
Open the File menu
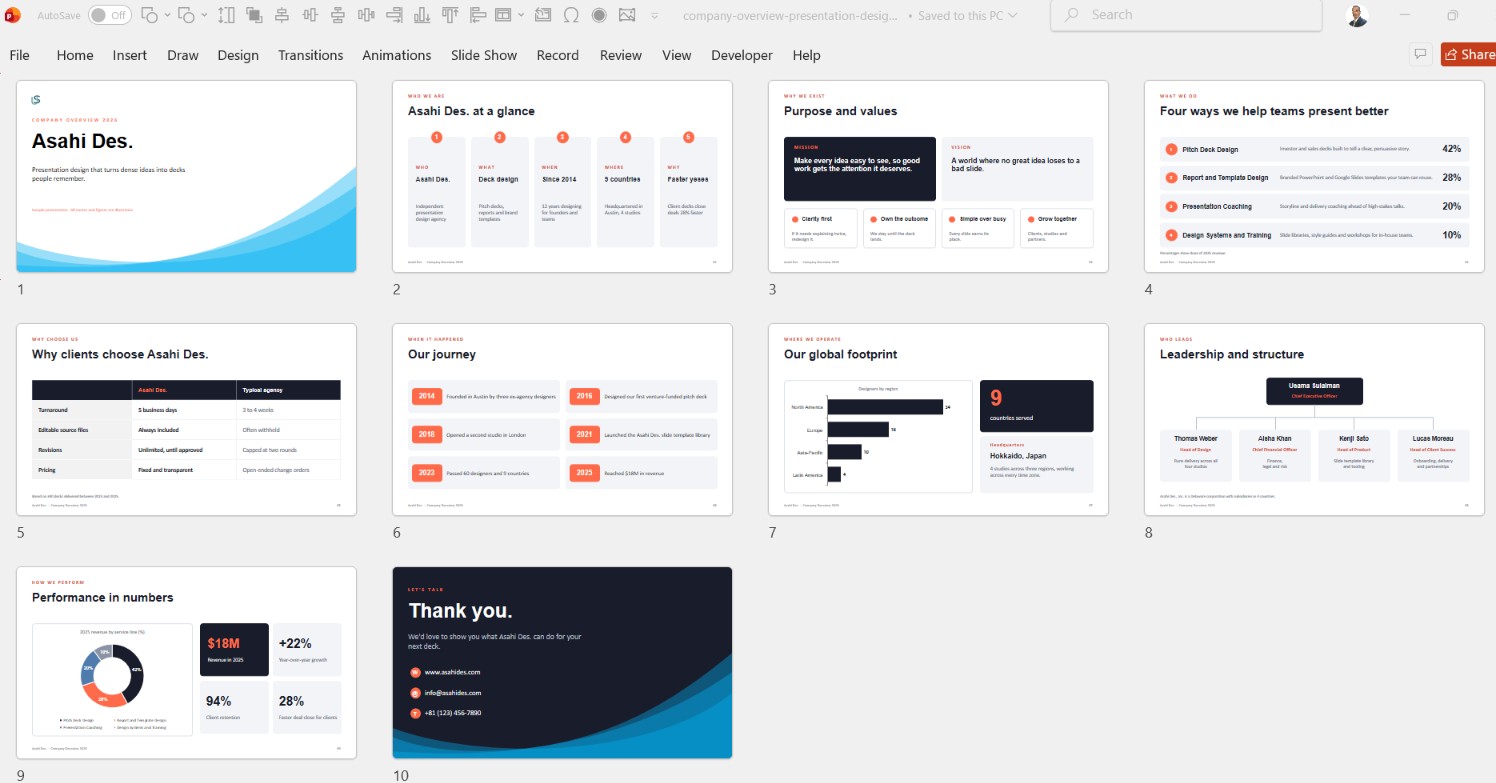[19, 55]
